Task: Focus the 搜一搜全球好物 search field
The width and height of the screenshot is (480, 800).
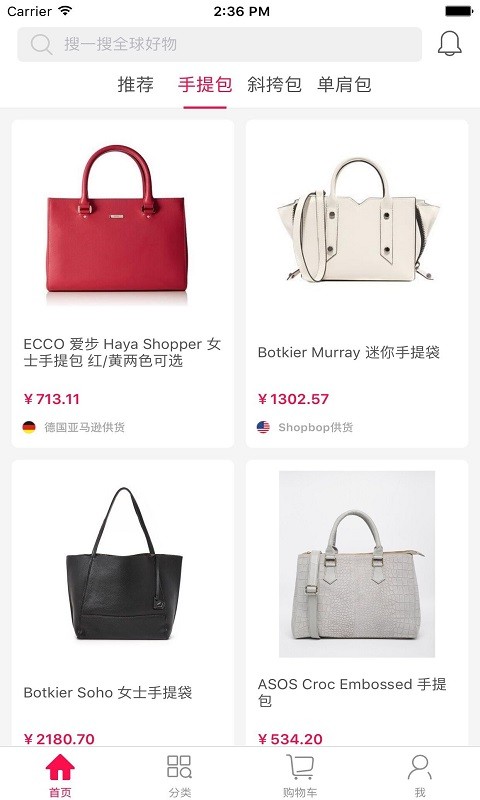Action: click(219, 44)
